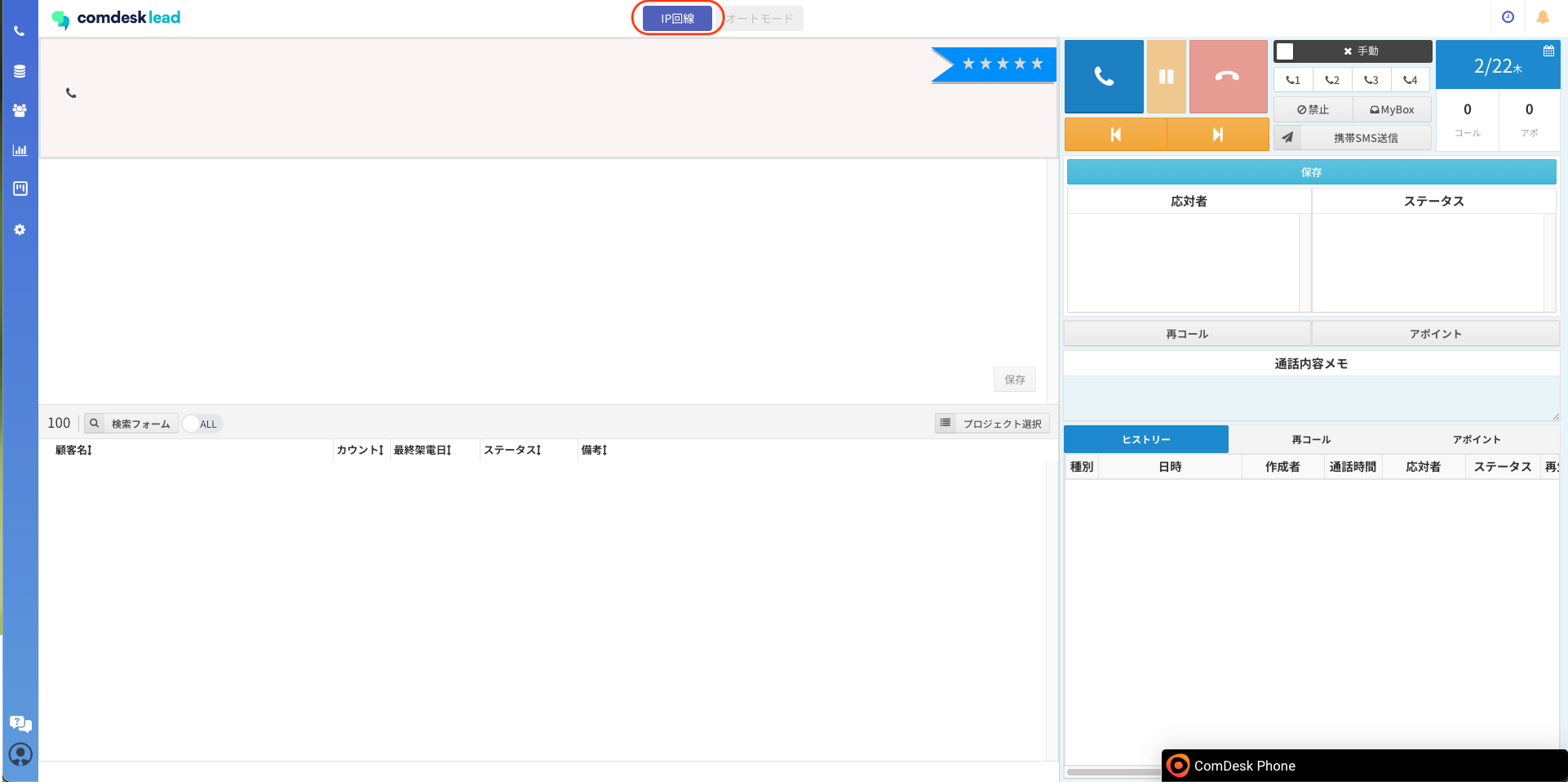
Task: Open the プロジェクト選択 list
Action: [992, 424]
